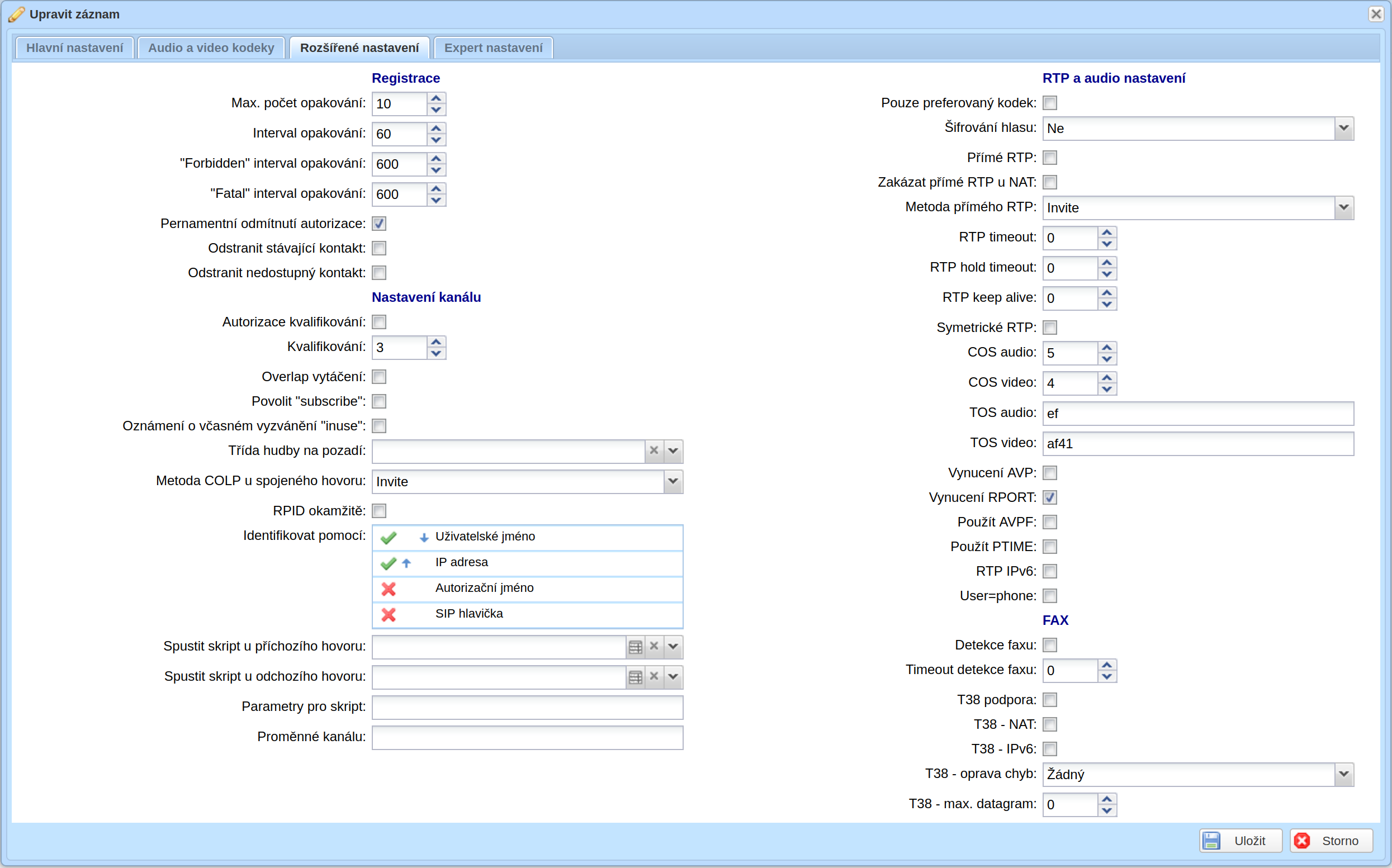Enable Odstranit stávající kontakt
Viewport: 1392px width, 868px height.
click(x=379, y=248)
